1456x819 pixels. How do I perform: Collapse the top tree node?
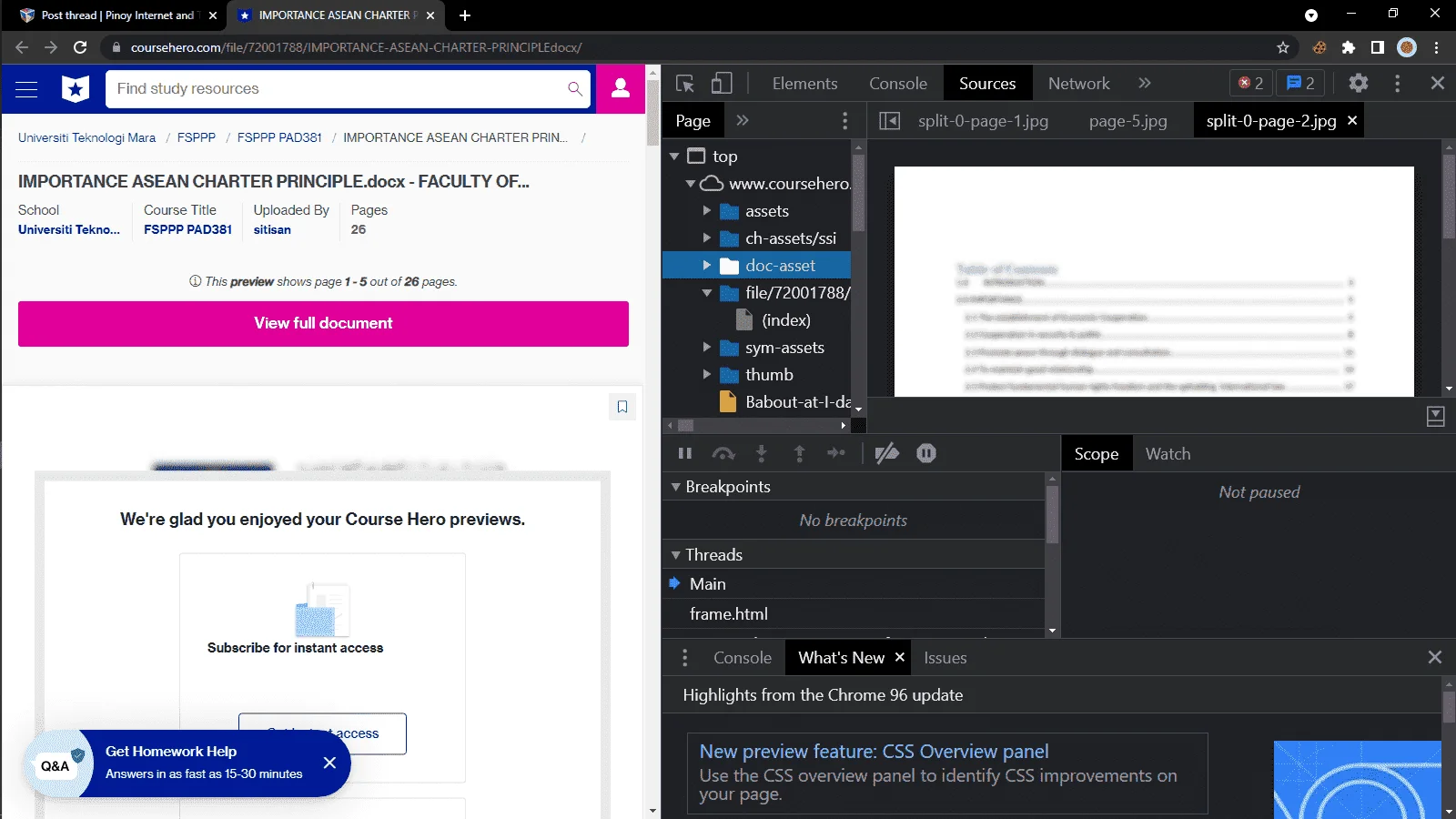pos(674,157)
